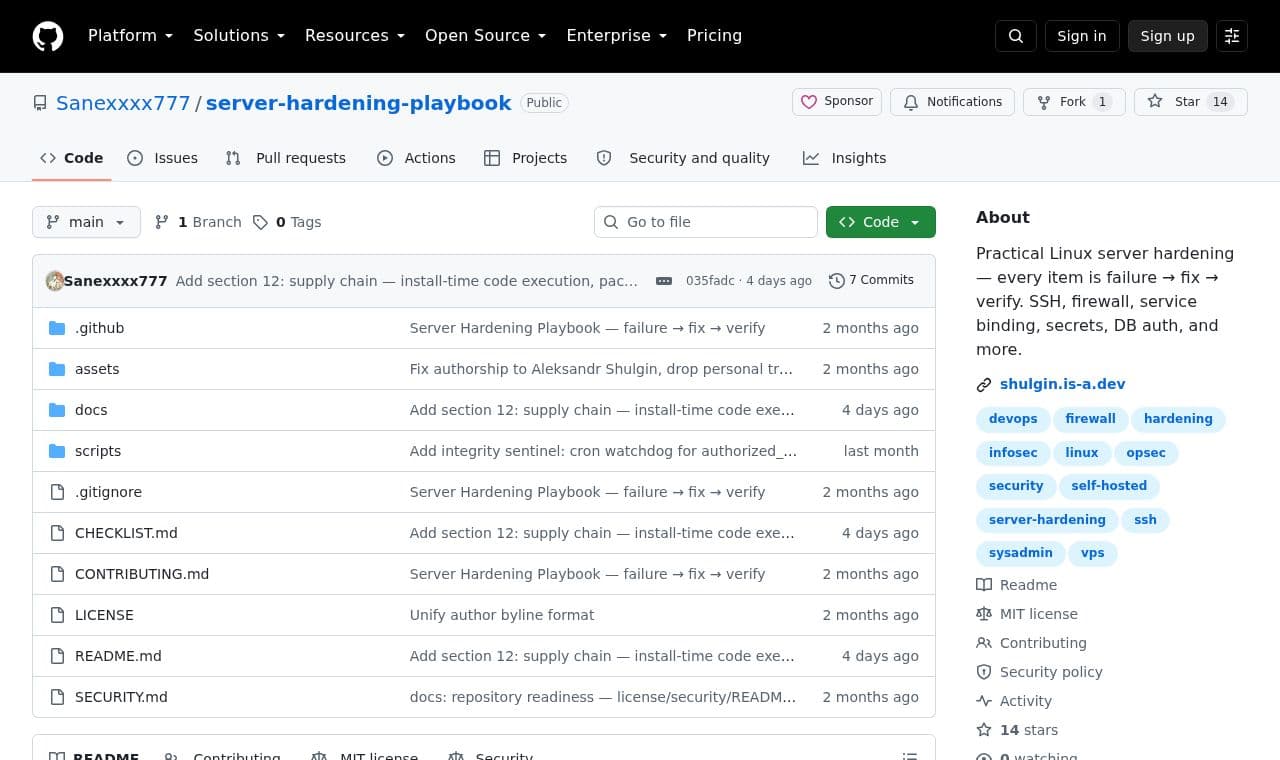1280x760 pixels.
Task: Switch to the Projects tab
Action: point(526,158)
